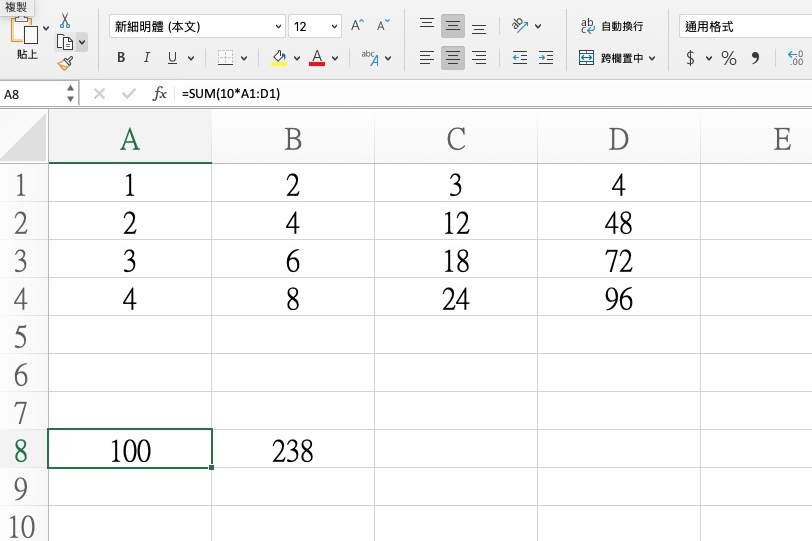Viewport: 812px width, 541px height.
Task: Increase indent
Action: pos(546,57)
